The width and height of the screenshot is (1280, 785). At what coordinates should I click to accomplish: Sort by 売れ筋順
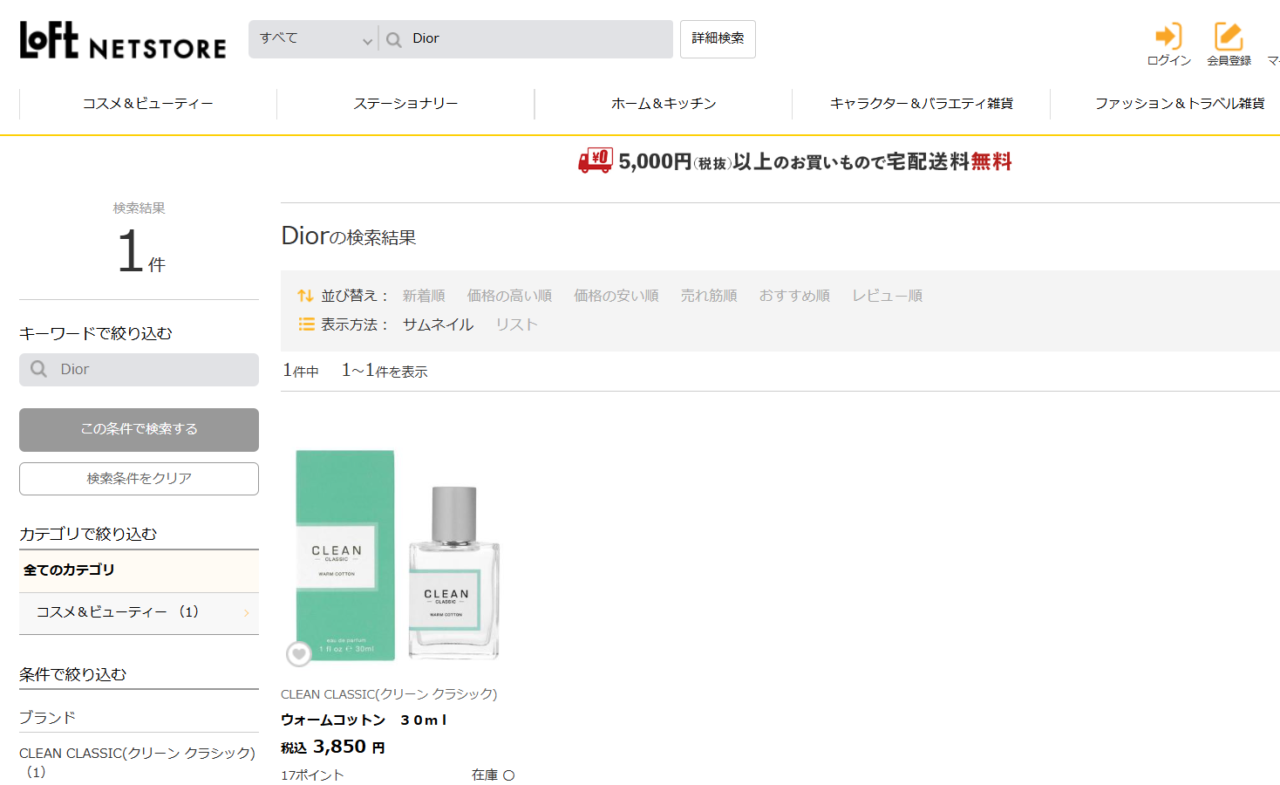709,296
